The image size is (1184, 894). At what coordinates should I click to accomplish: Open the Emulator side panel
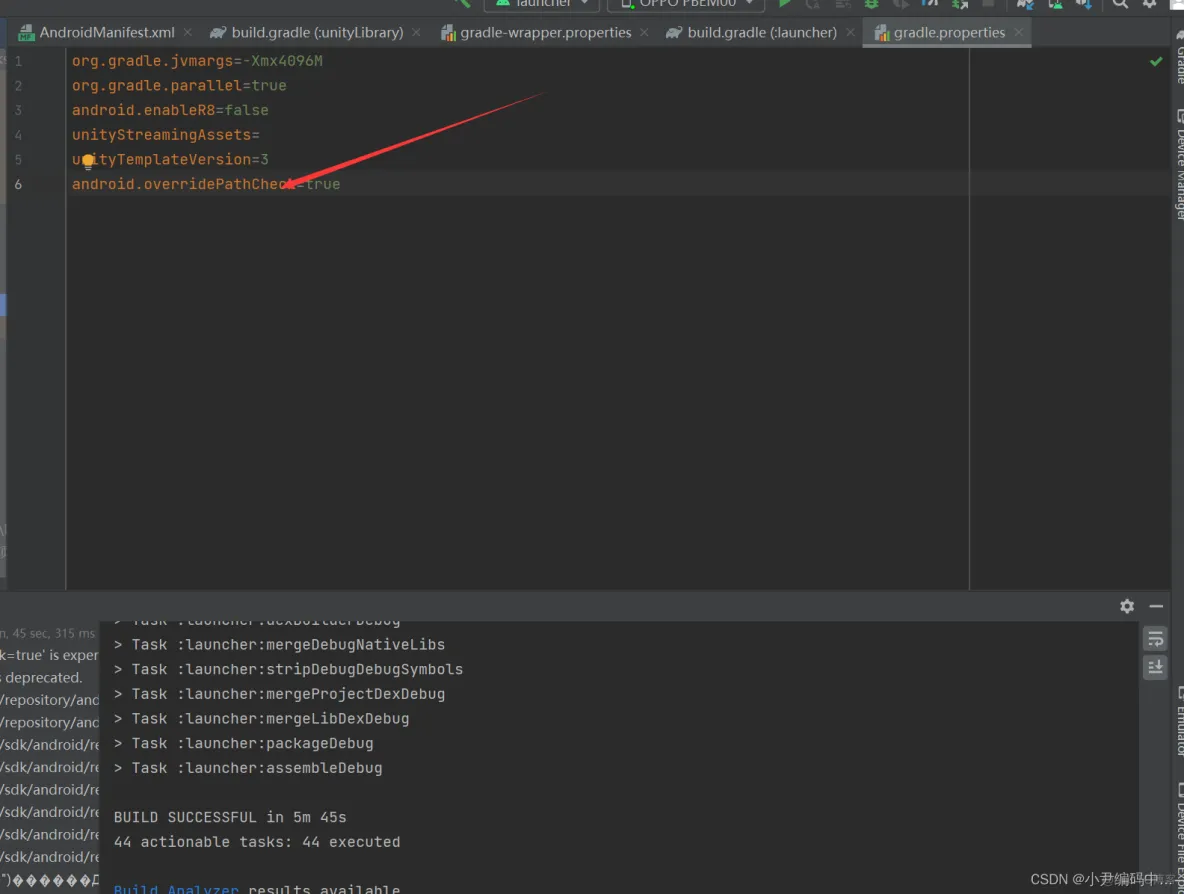coord(1179,721)
